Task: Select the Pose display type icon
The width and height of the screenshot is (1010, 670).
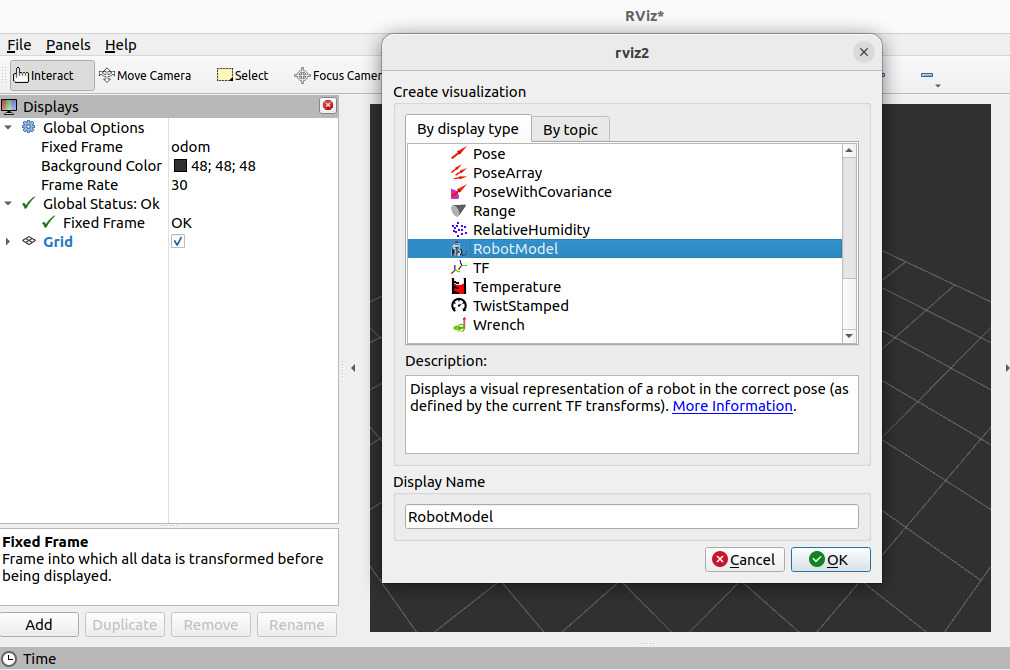Action: (458, 153)
